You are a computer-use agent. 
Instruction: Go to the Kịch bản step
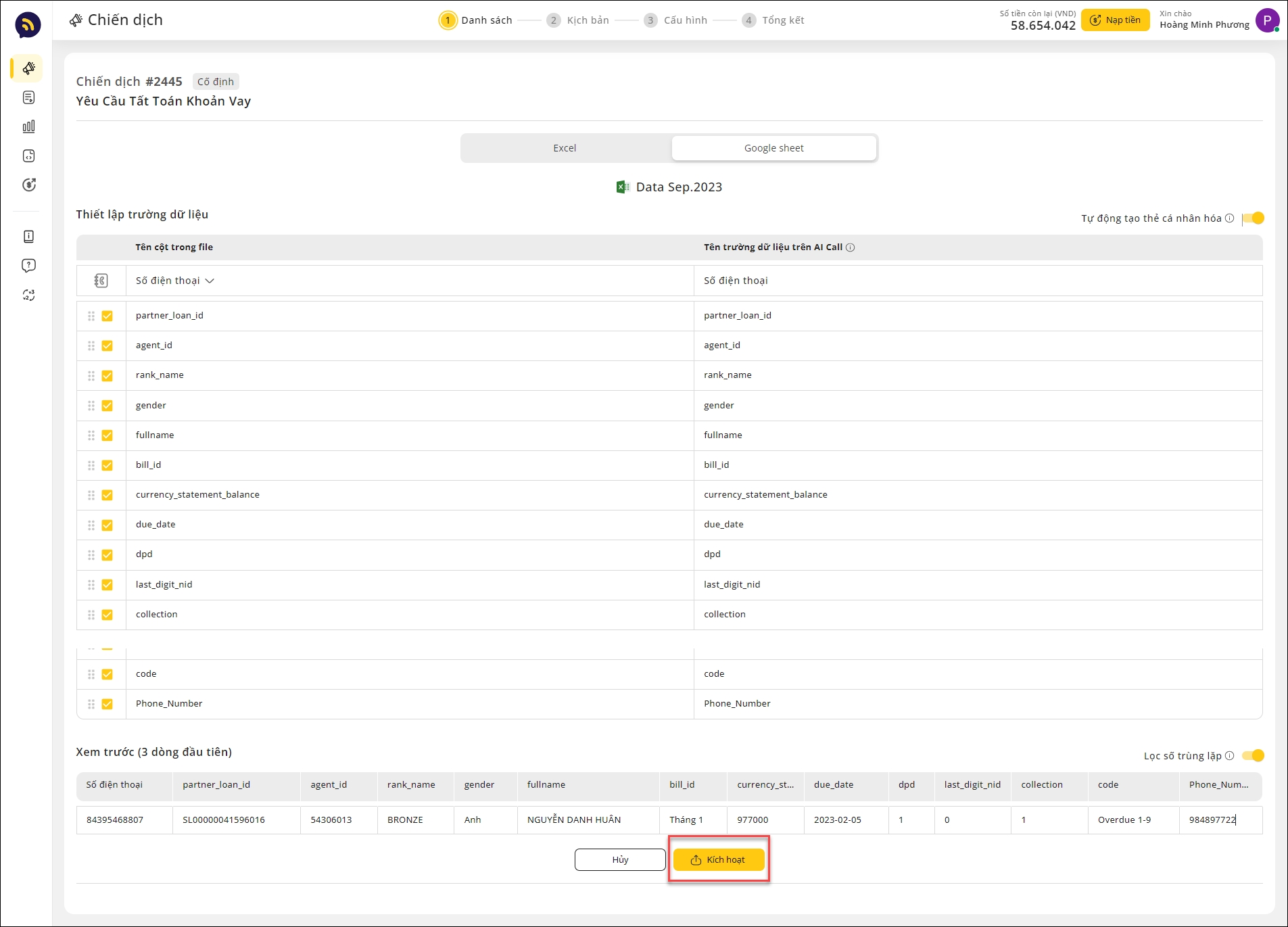click(587, 20)
